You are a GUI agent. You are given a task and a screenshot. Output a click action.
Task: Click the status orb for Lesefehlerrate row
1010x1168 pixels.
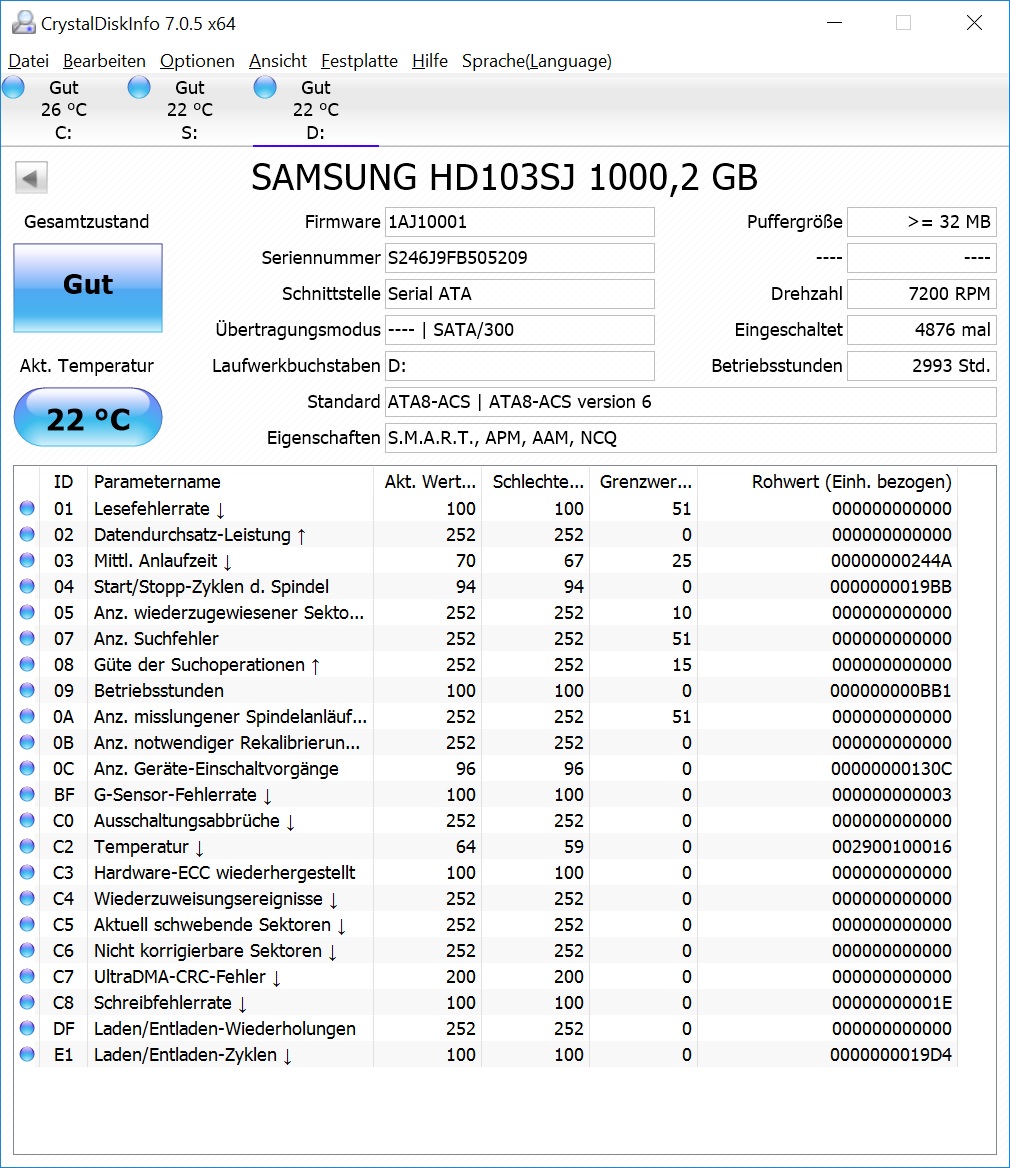(x=28, y=508)
